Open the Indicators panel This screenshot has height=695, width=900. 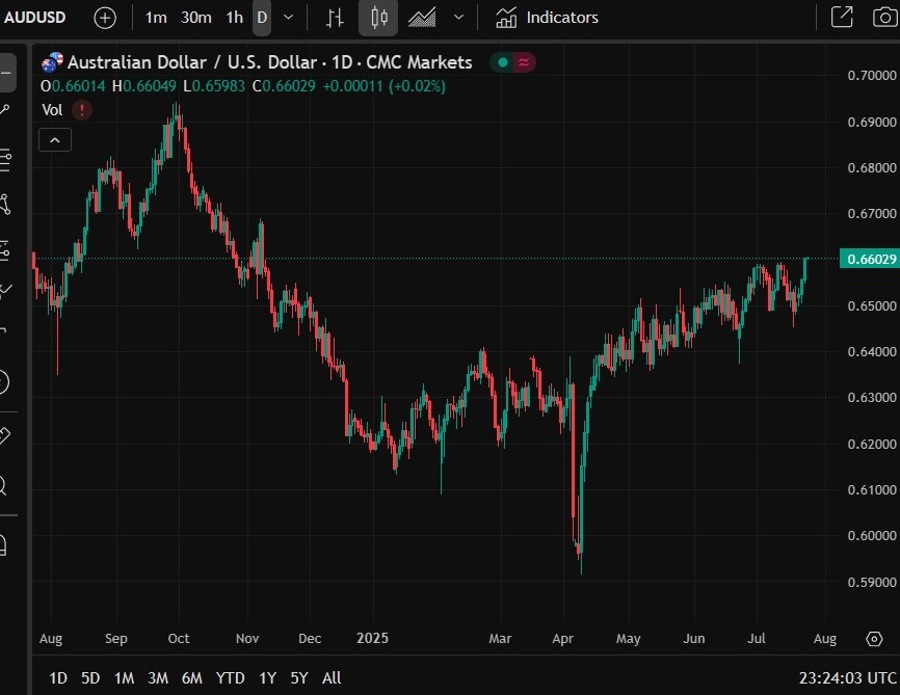pos(548,17)
